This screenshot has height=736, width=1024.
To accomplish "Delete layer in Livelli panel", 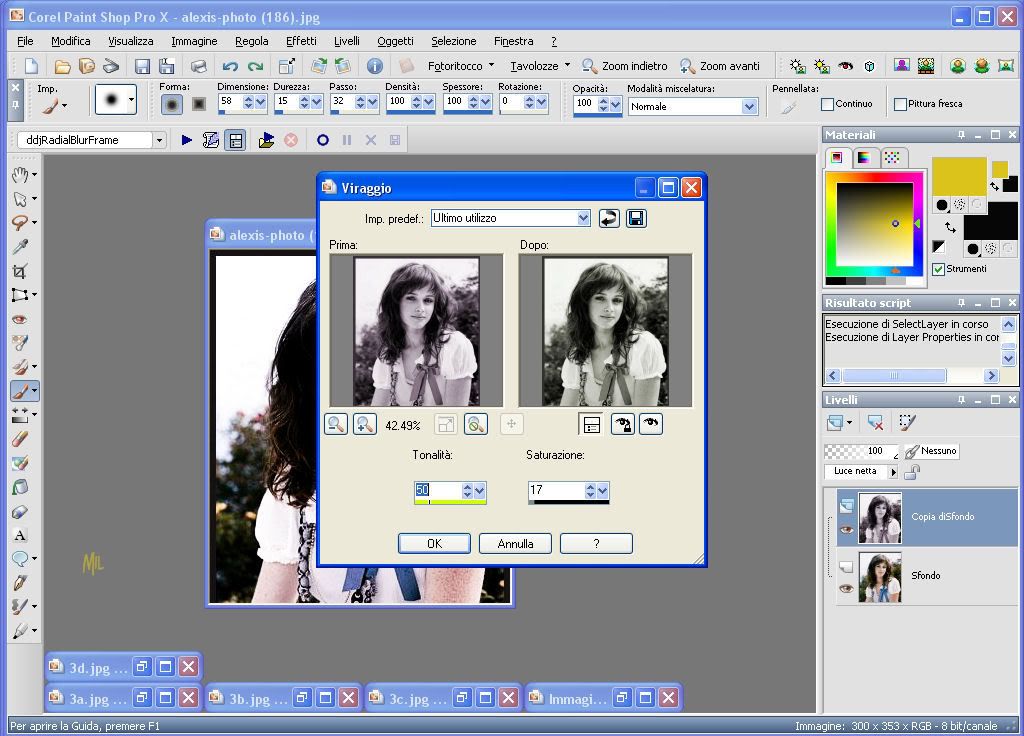I will 875,423.
